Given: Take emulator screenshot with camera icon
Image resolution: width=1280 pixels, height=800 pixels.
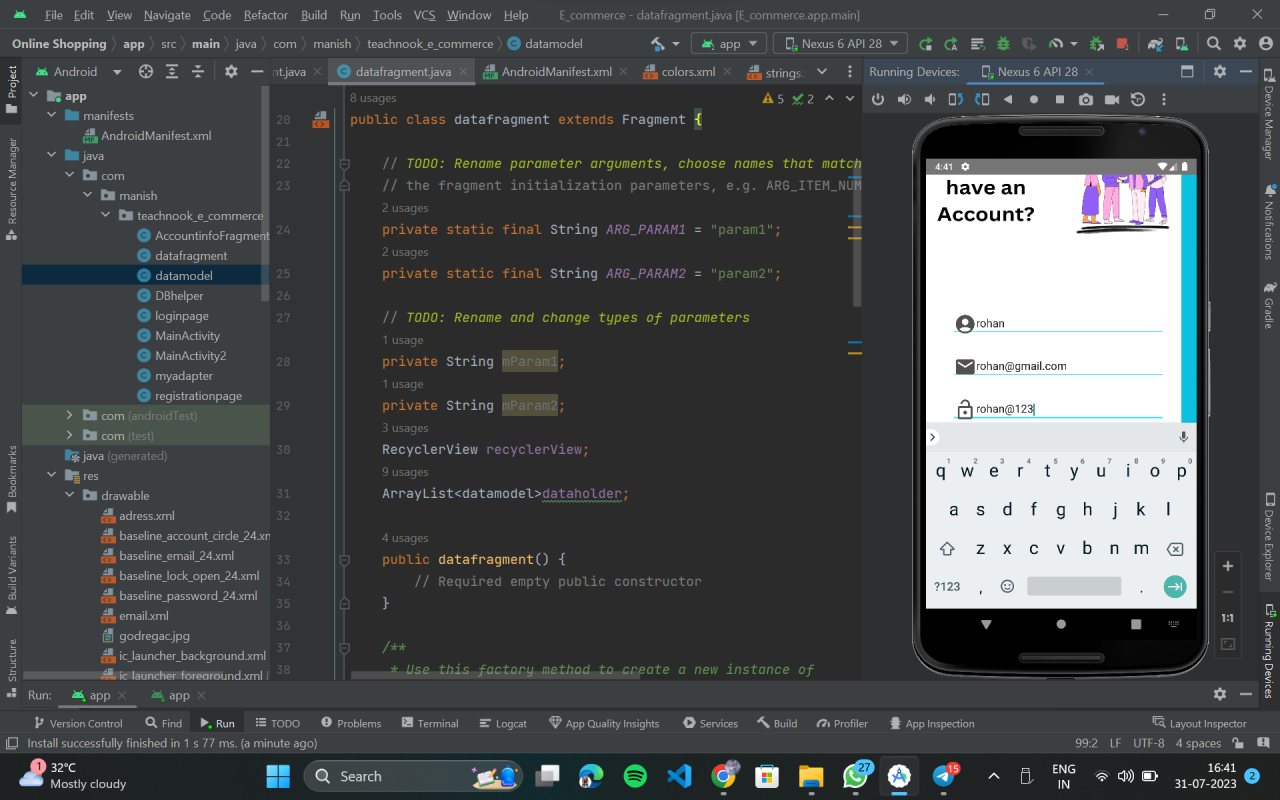Looking at the screenshot, I should [x=1086, y=99].
